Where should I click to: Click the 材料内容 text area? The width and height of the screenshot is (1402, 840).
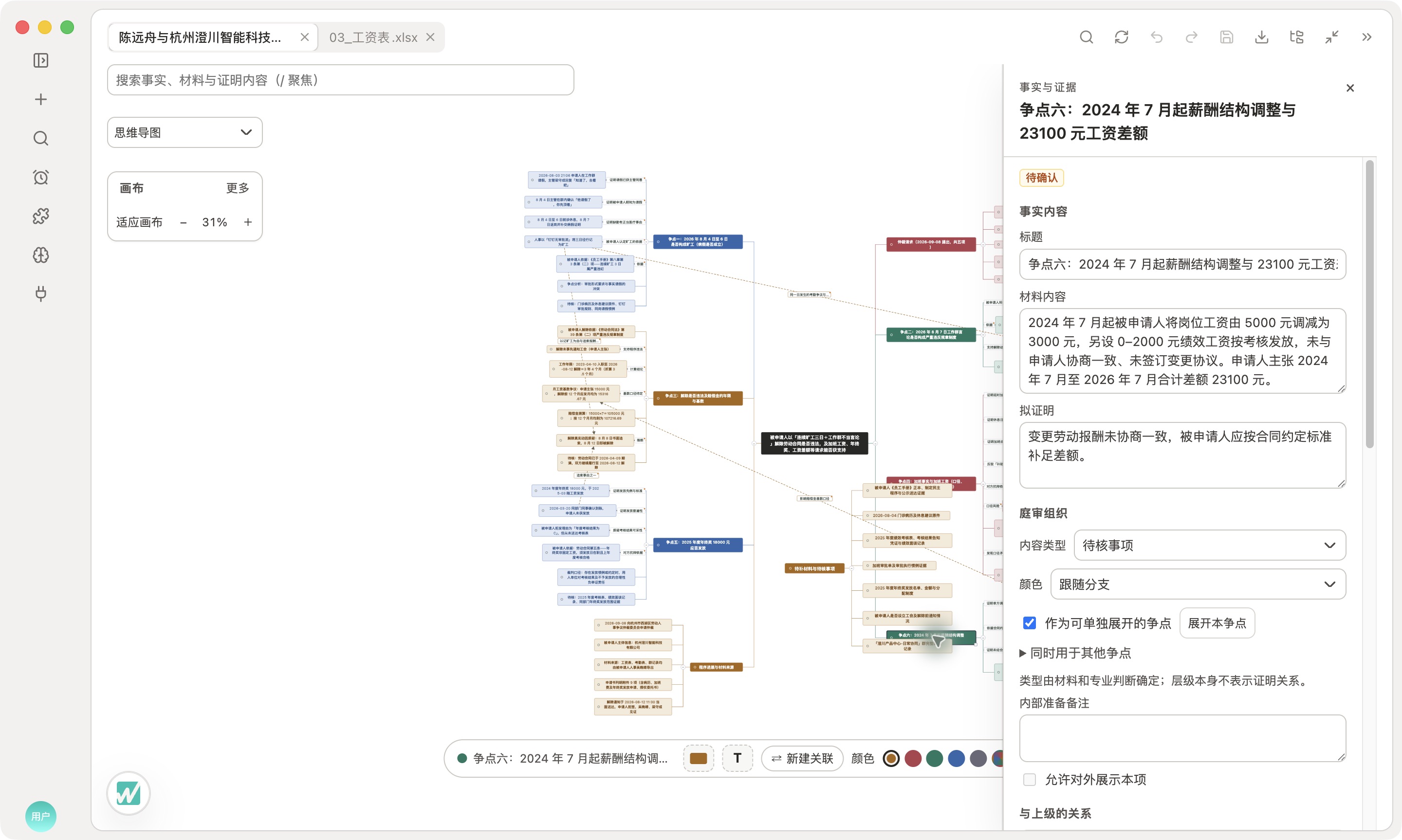[x=1182, y=351]
